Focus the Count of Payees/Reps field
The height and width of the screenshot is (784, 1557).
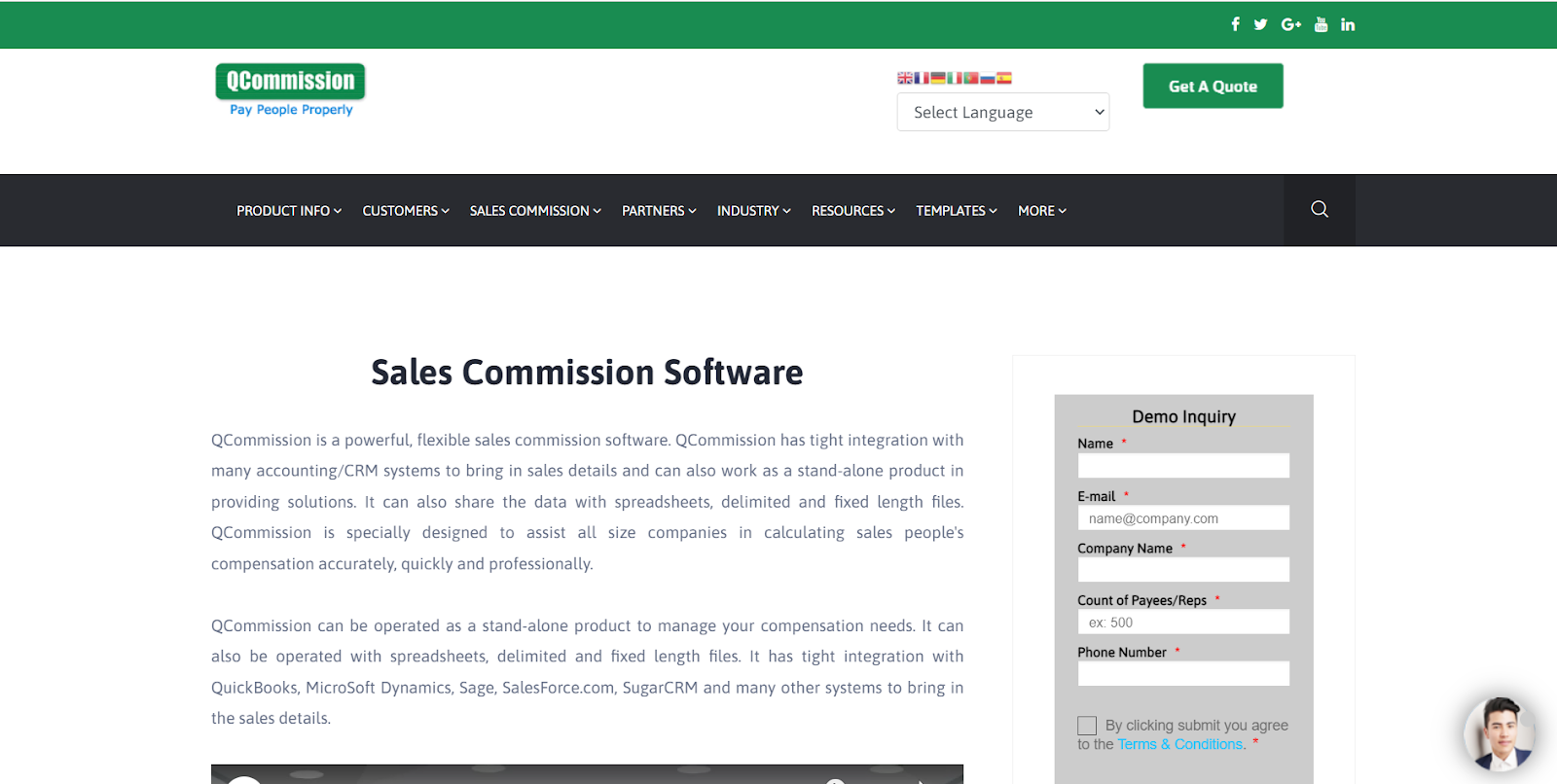(1183, 622)
